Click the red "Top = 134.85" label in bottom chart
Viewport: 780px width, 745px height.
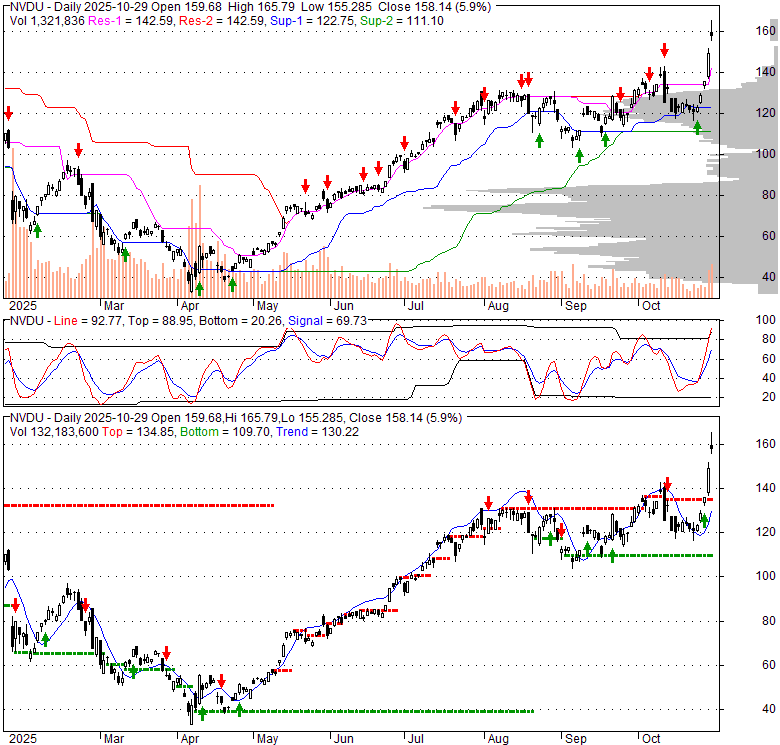pyautogui.click(x=138, y=432)
